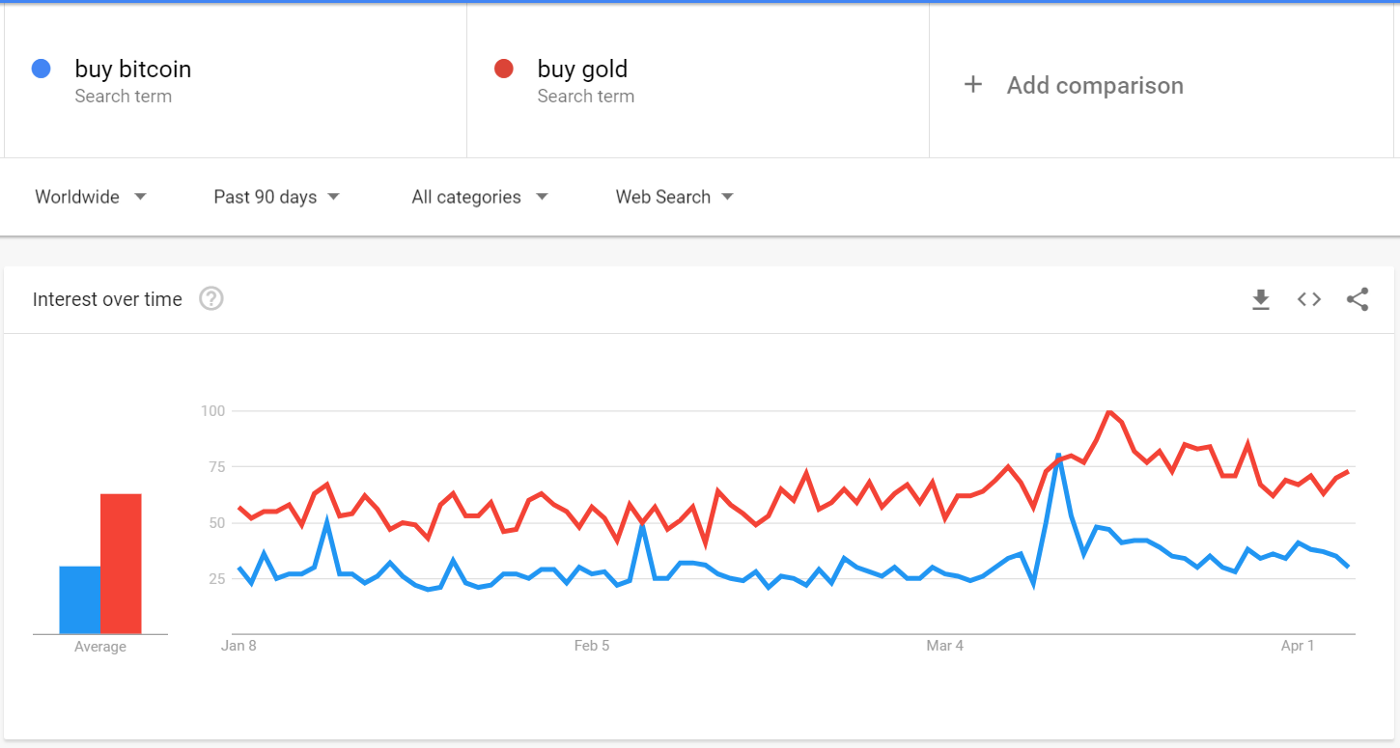This screenshot has width=1400, height=748.
Task: Edit the buy bitcoin search term
Action: coord(133,69)
